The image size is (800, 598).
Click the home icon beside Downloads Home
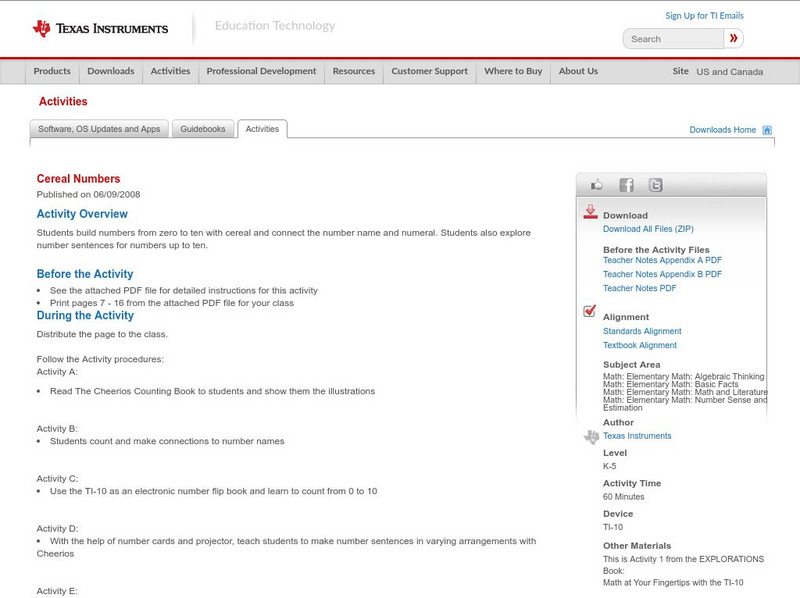(767, 130)
